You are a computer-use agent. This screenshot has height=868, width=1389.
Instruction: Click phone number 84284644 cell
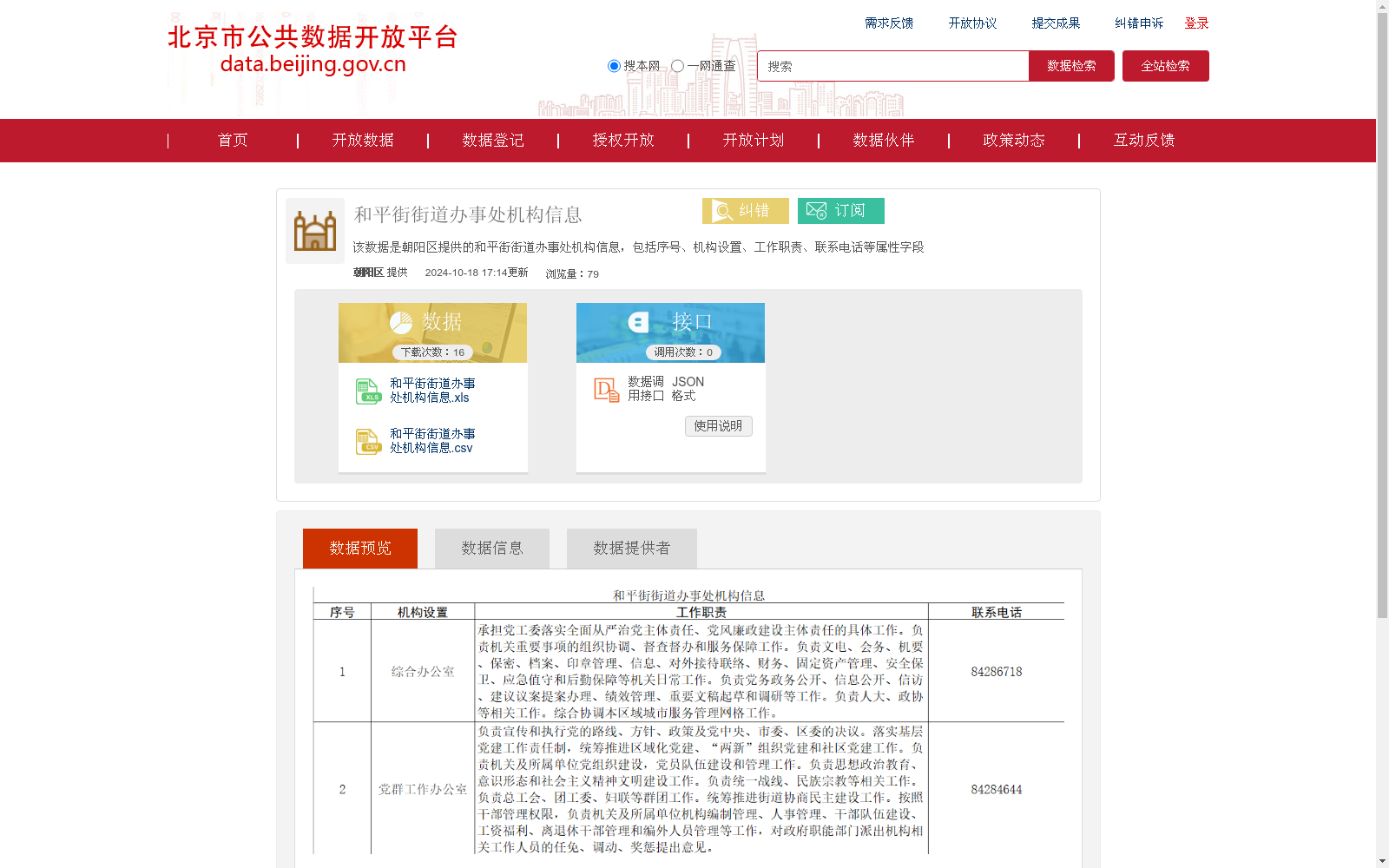[997, 790]
